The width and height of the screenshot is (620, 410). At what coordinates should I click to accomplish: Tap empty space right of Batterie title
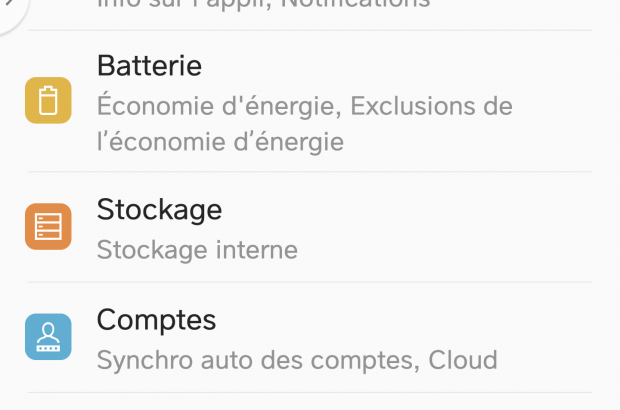coord(400,66)
